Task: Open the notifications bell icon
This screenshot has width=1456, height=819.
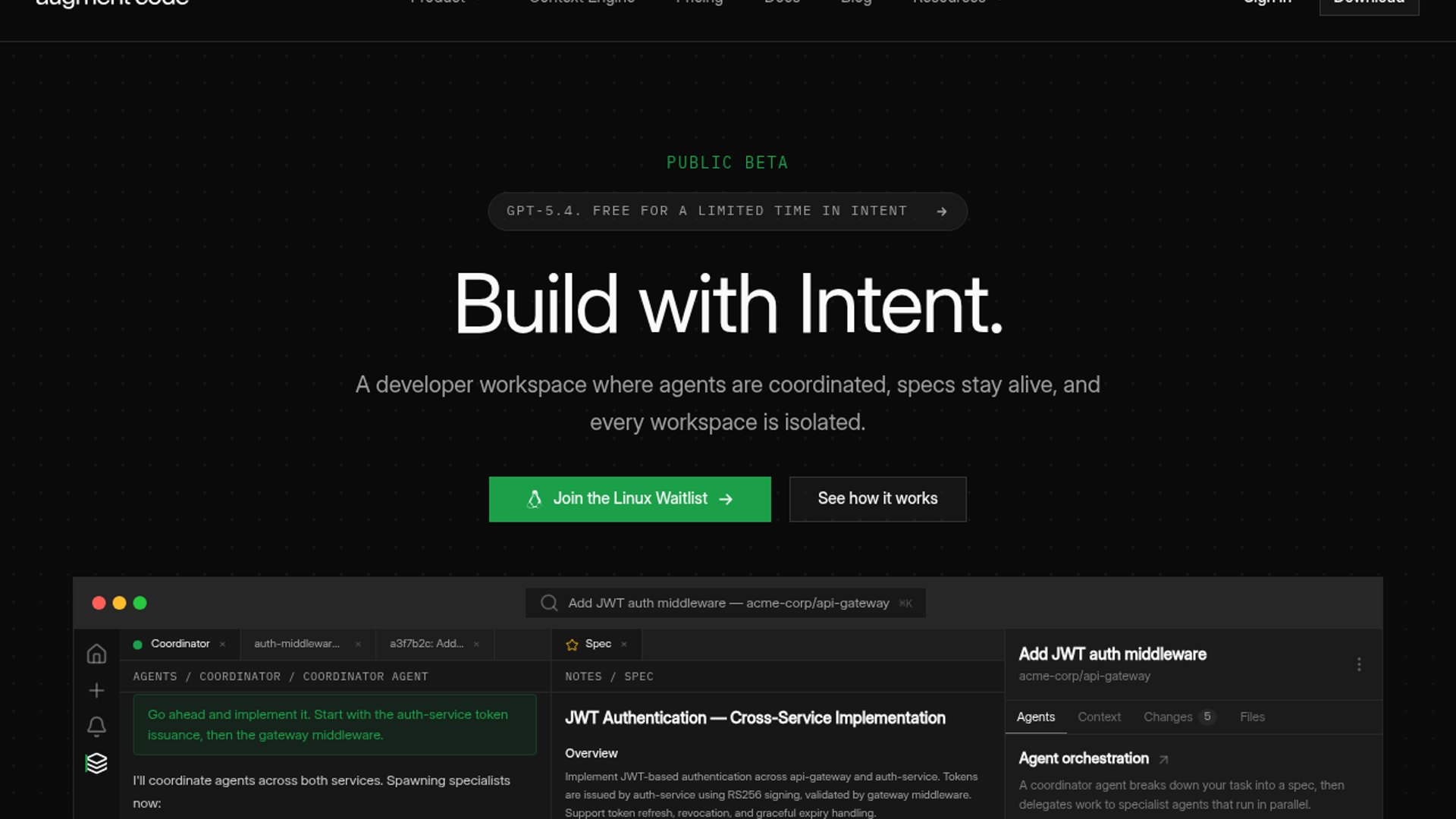Action: point(96,726)
